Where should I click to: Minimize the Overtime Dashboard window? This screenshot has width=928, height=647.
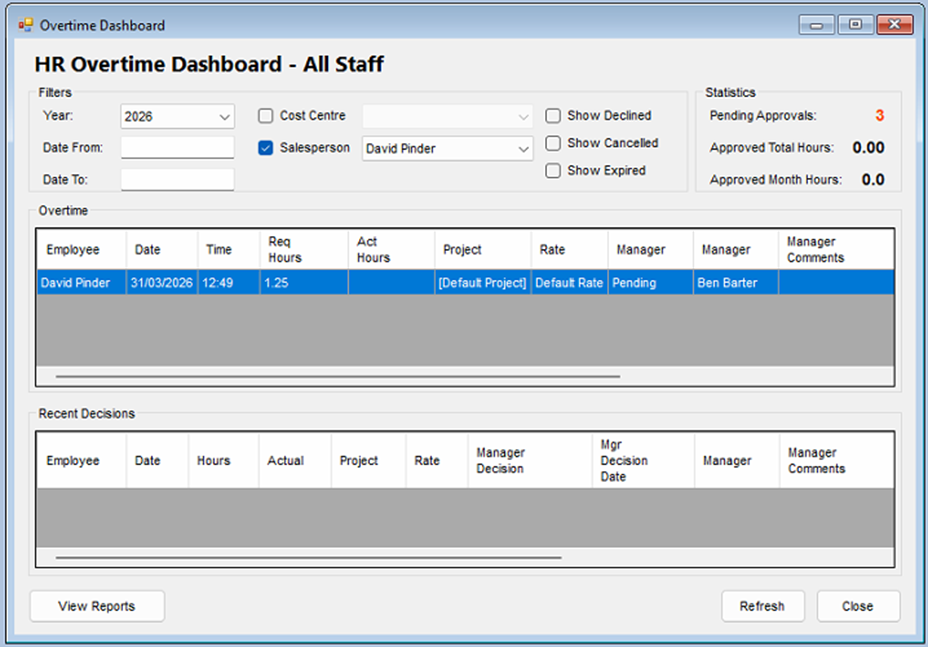816,25
